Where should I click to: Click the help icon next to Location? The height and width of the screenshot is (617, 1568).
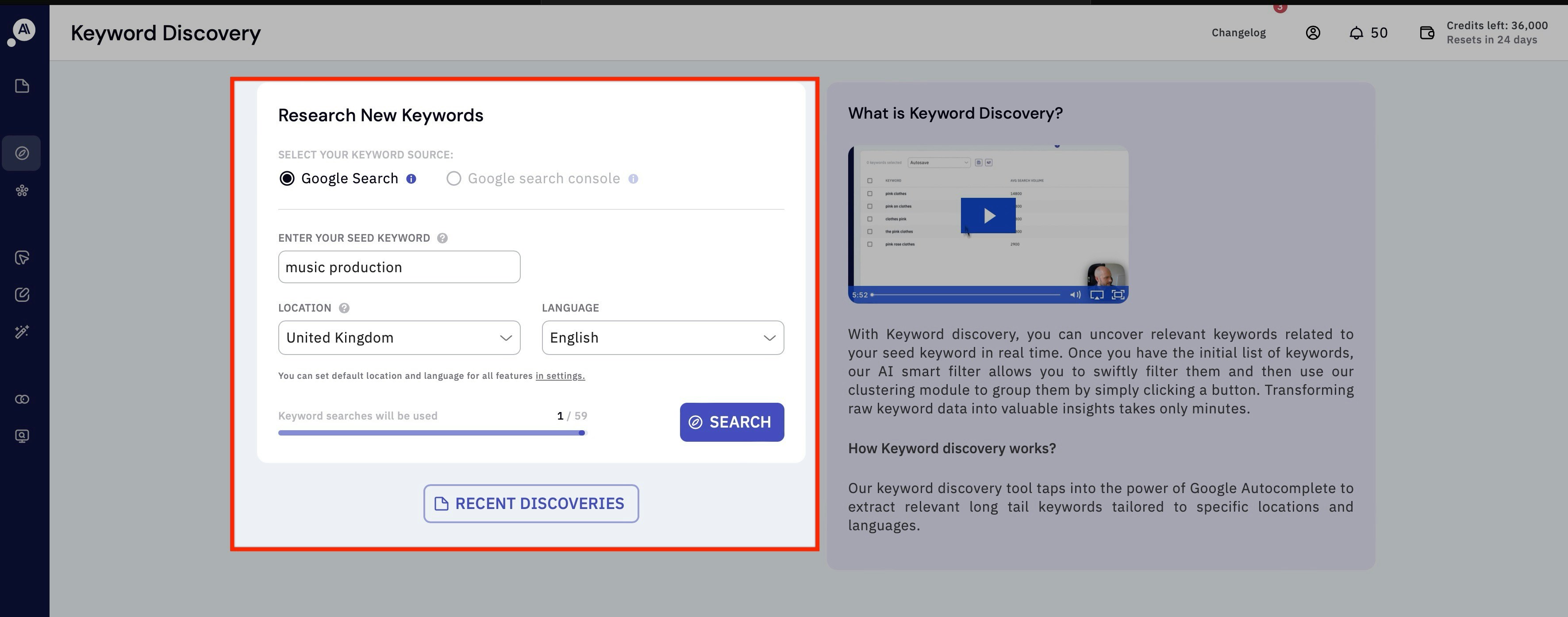click(344, 308)
